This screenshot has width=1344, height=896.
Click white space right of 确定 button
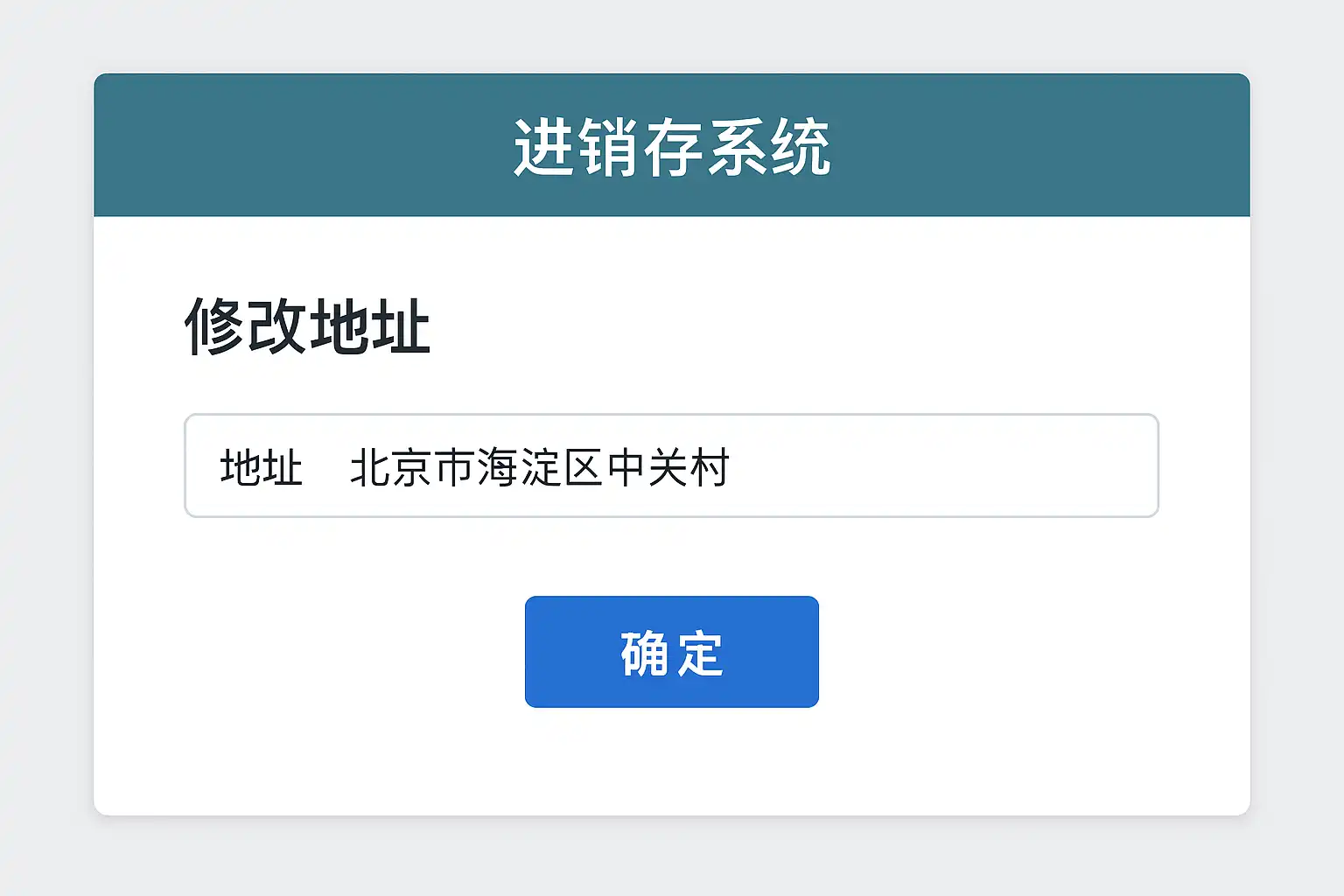[x=989, y=652]
